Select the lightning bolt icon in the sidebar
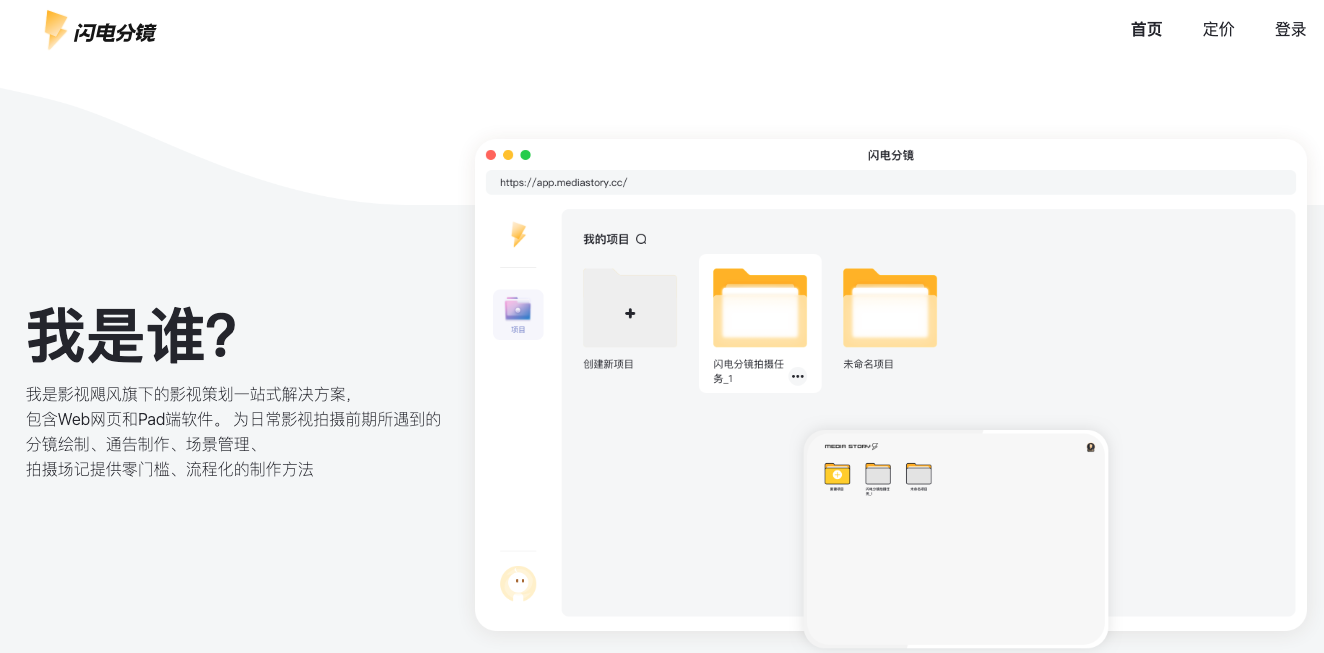 [517, 237]
